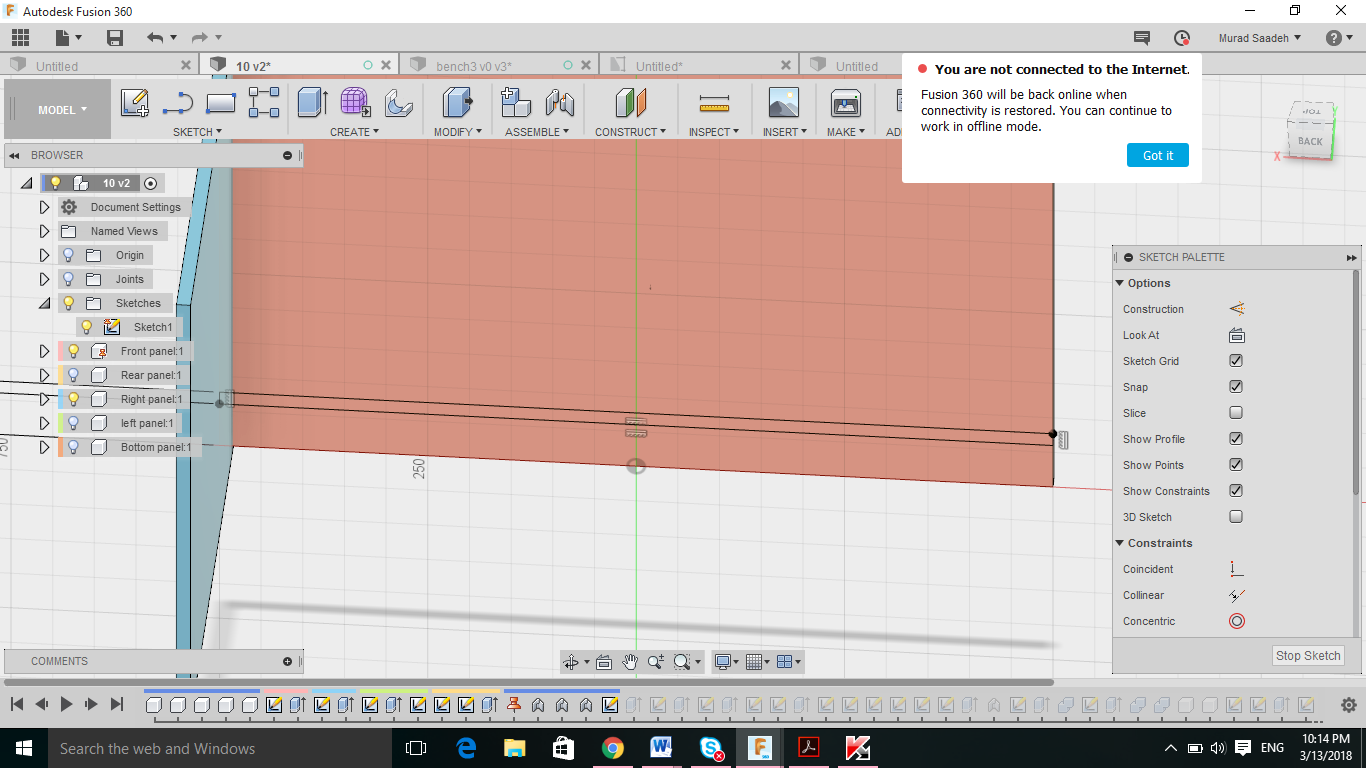The image size is (1366, 768).
Task: Select the Pan hand tool in navigation bar
Action: coord(630,662)
